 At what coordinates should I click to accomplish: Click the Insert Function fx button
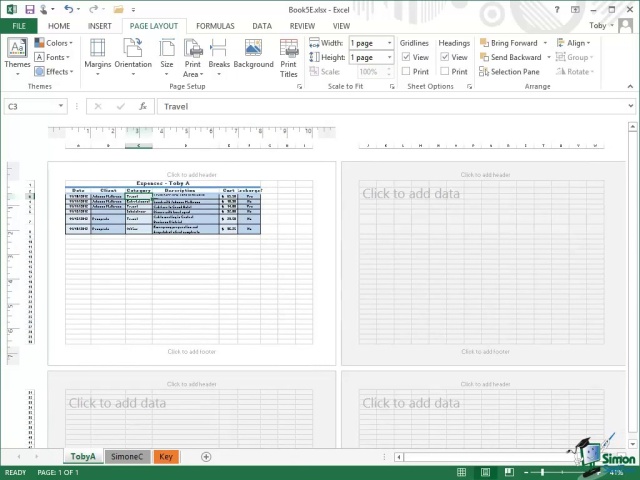pos(143,107)
